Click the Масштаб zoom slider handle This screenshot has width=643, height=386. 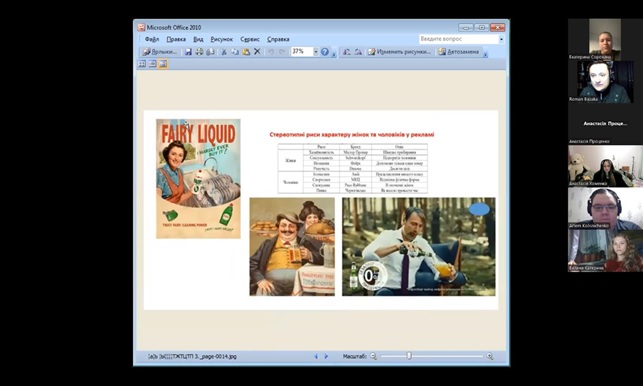(409, 356)
